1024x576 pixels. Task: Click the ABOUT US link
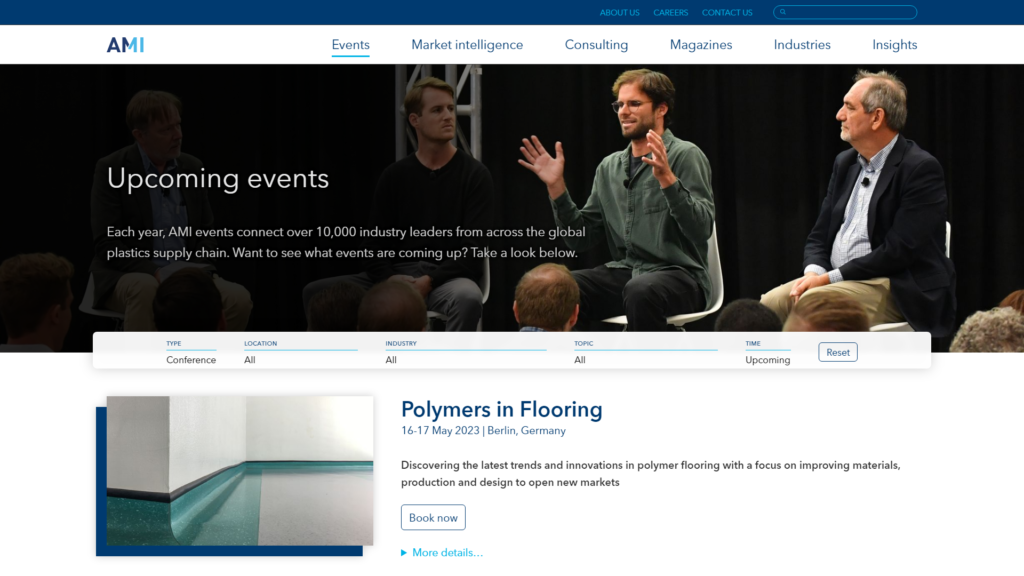[x=619, y=12]
